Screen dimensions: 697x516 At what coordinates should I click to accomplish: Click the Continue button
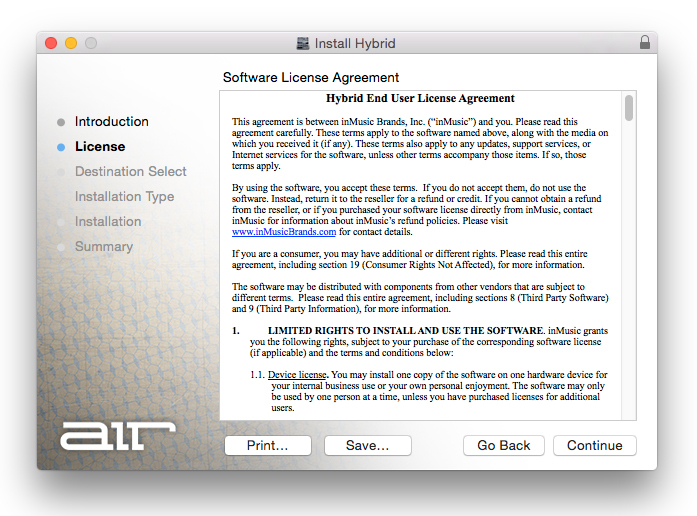(x=594, y=445)
